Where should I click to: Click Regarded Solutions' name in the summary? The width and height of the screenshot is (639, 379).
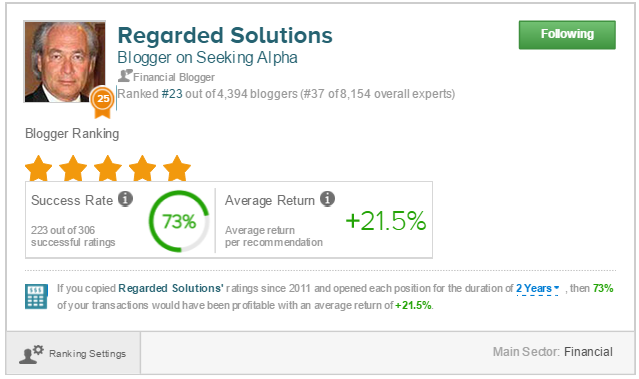click(x=171, y=288)
